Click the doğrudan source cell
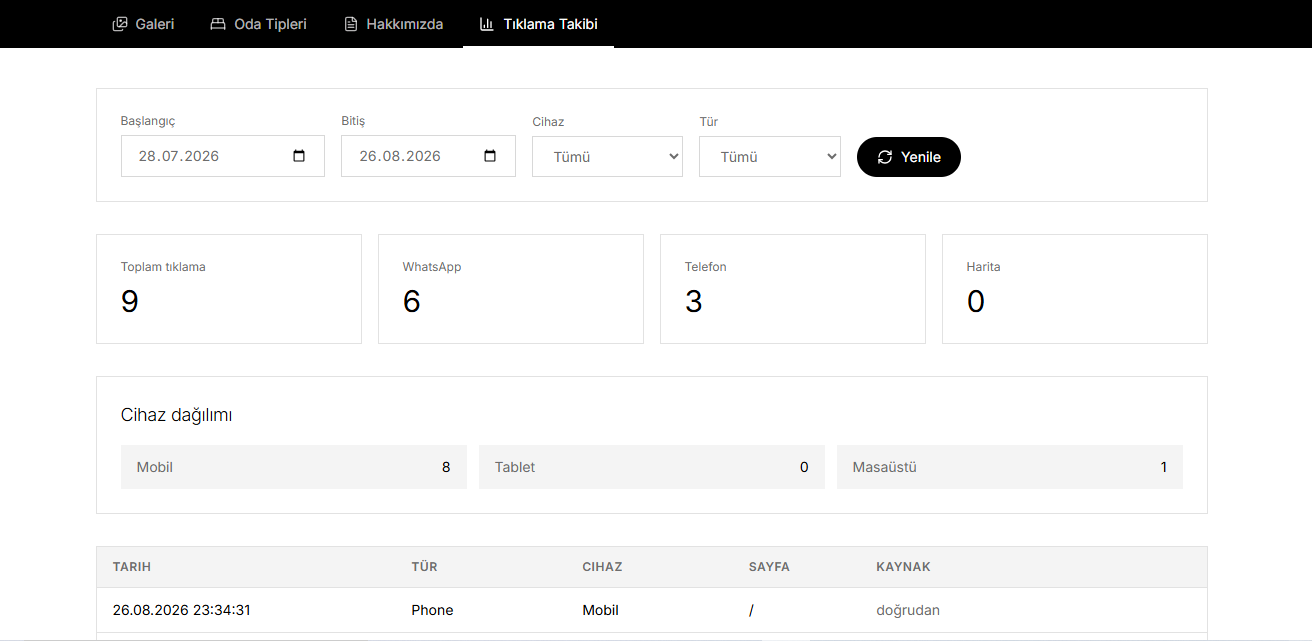Viewport: 1312px width, 641px height. point(908,610)
